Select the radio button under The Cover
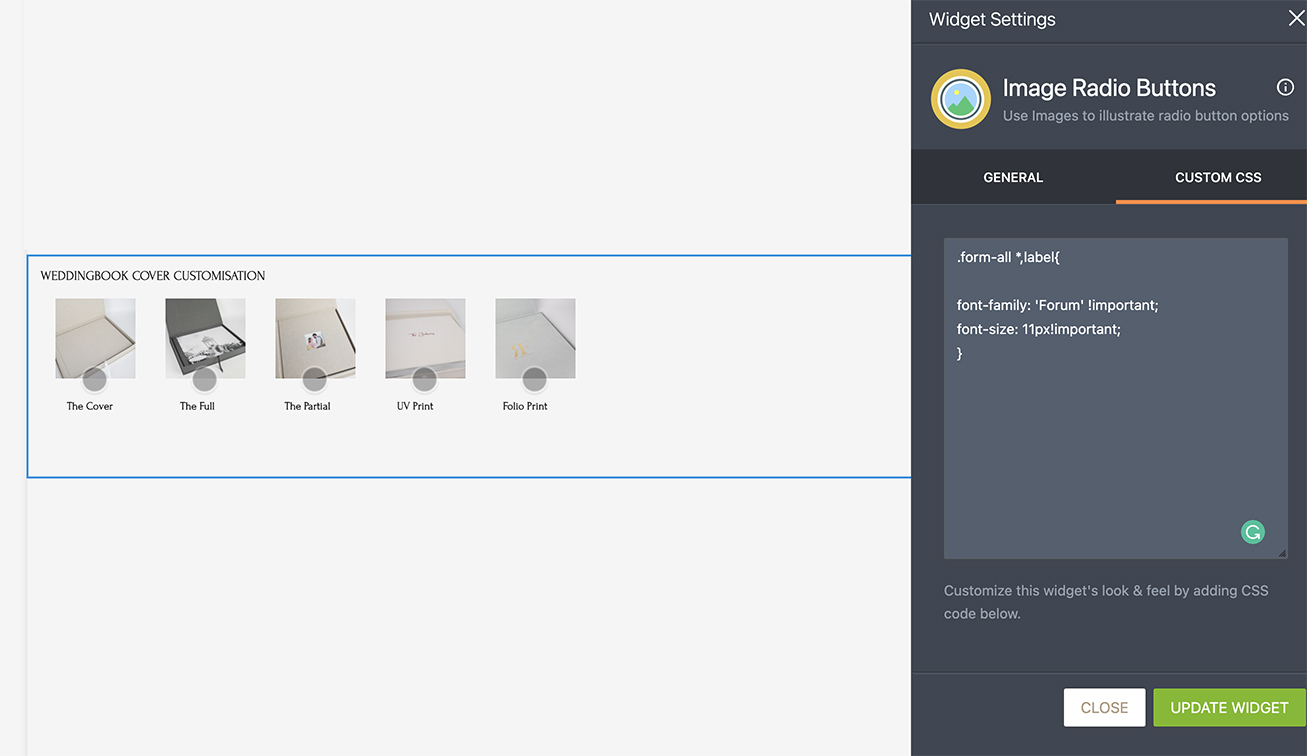 coord(95,380)
